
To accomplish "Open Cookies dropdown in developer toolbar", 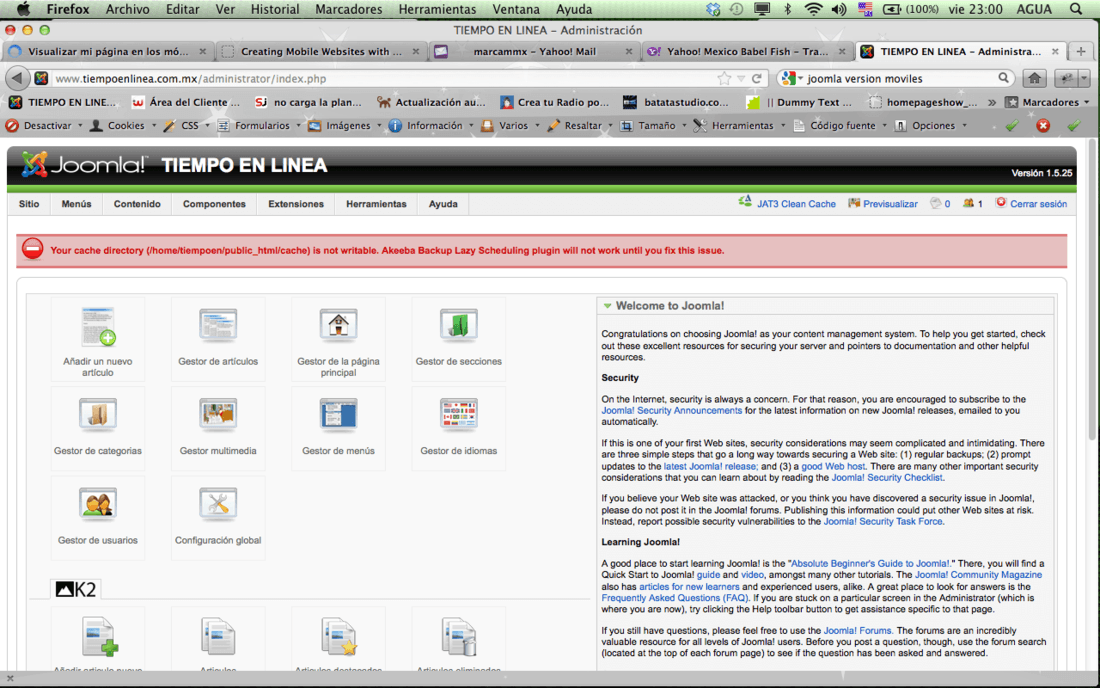I will tap(123, 126).
